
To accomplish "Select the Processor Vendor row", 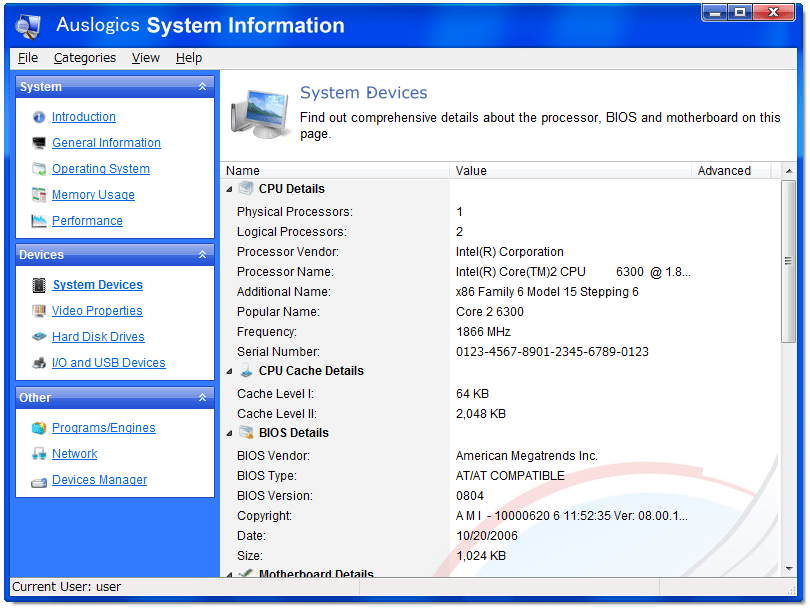I will (x=500, y=252).
